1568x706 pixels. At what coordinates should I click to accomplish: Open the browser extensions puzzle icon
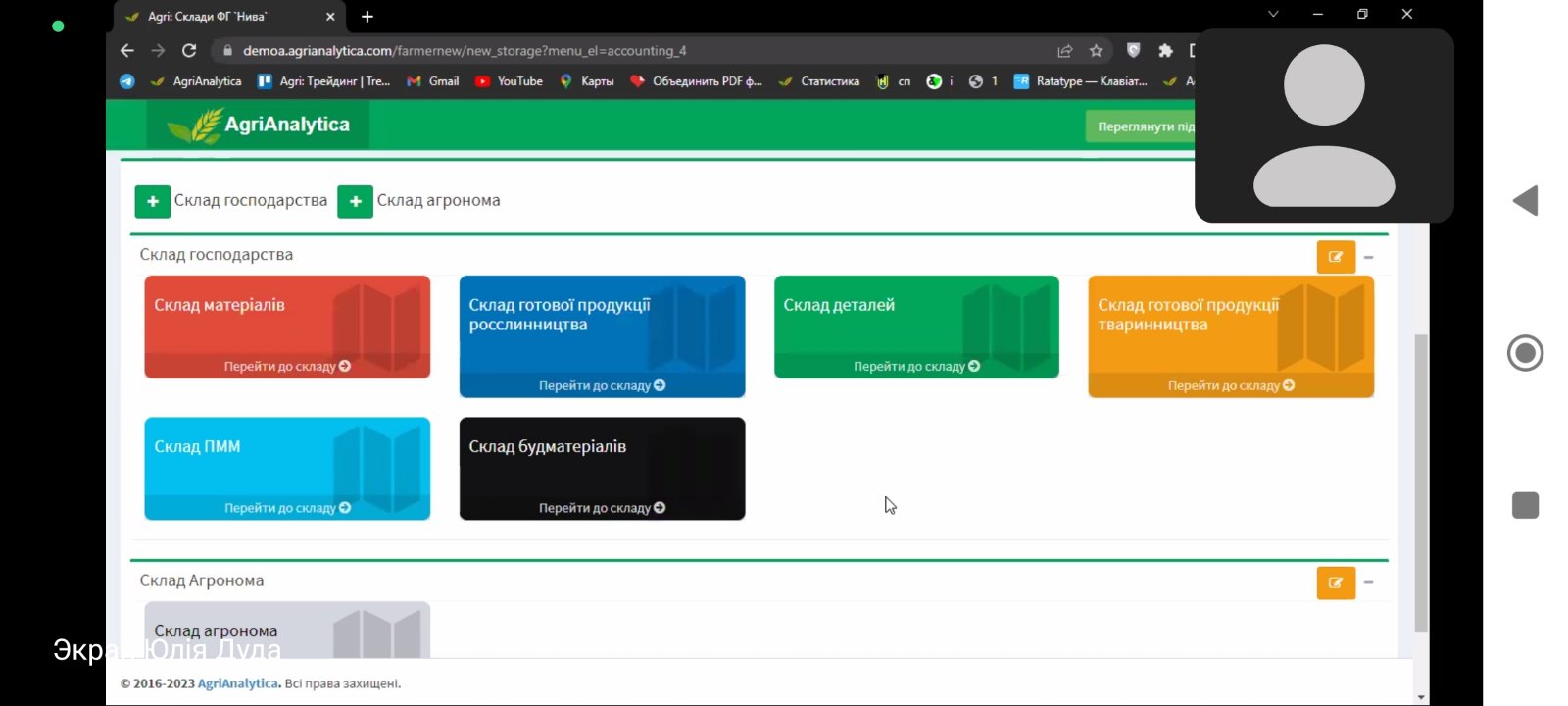point(1165,50)
